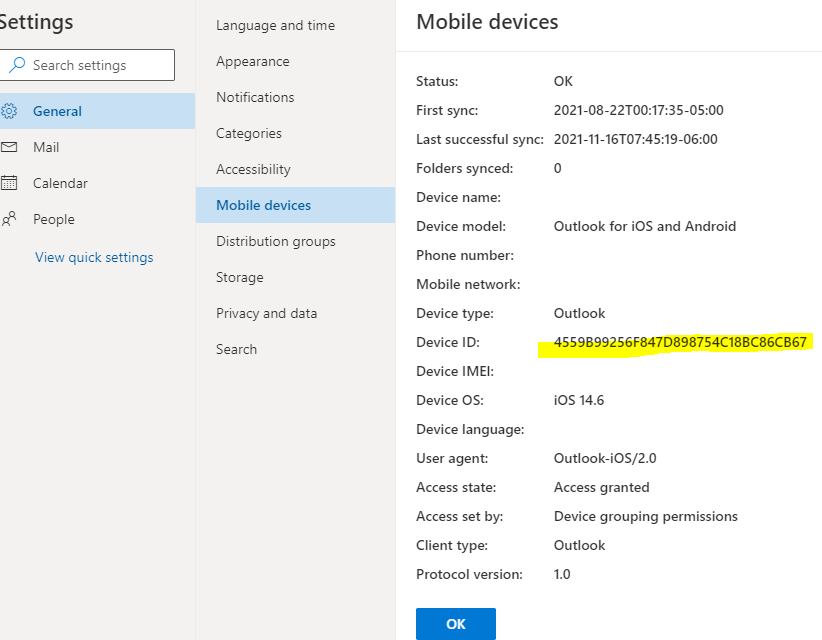
Task: Click the General gear icon
Action: [9, 111]
